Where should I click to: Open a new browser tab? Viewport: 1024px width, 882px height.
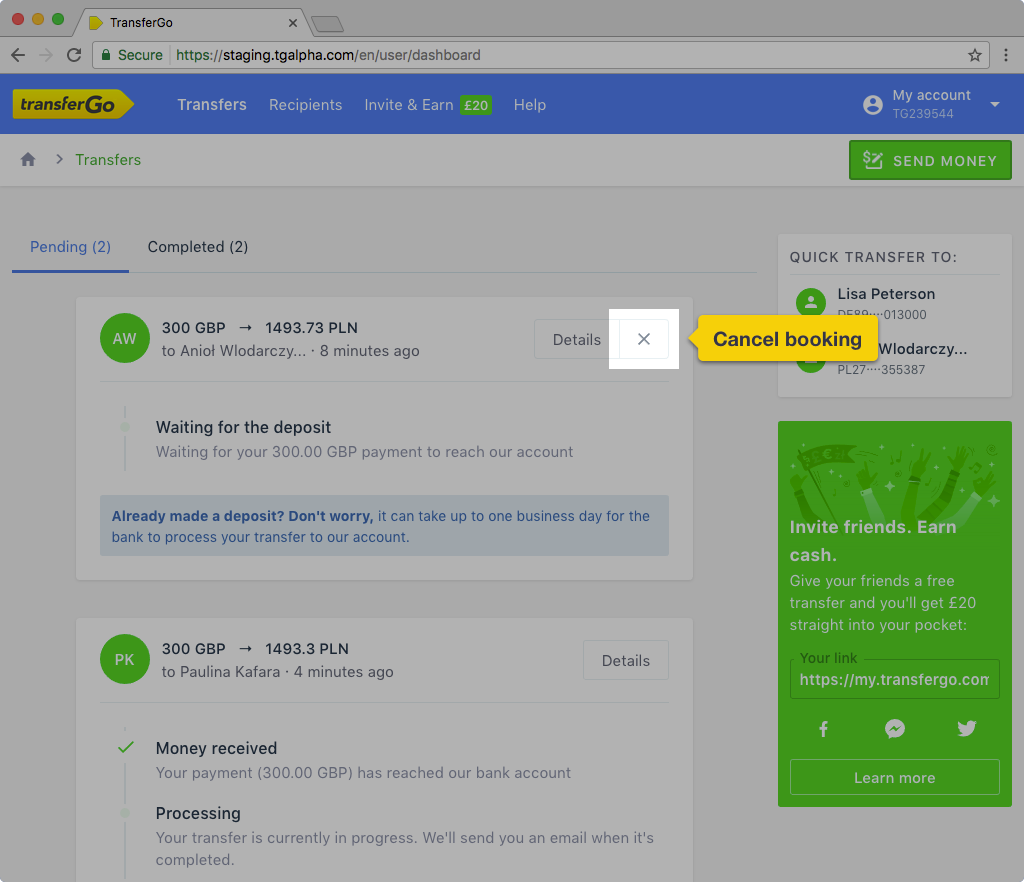tap(327, 25)
